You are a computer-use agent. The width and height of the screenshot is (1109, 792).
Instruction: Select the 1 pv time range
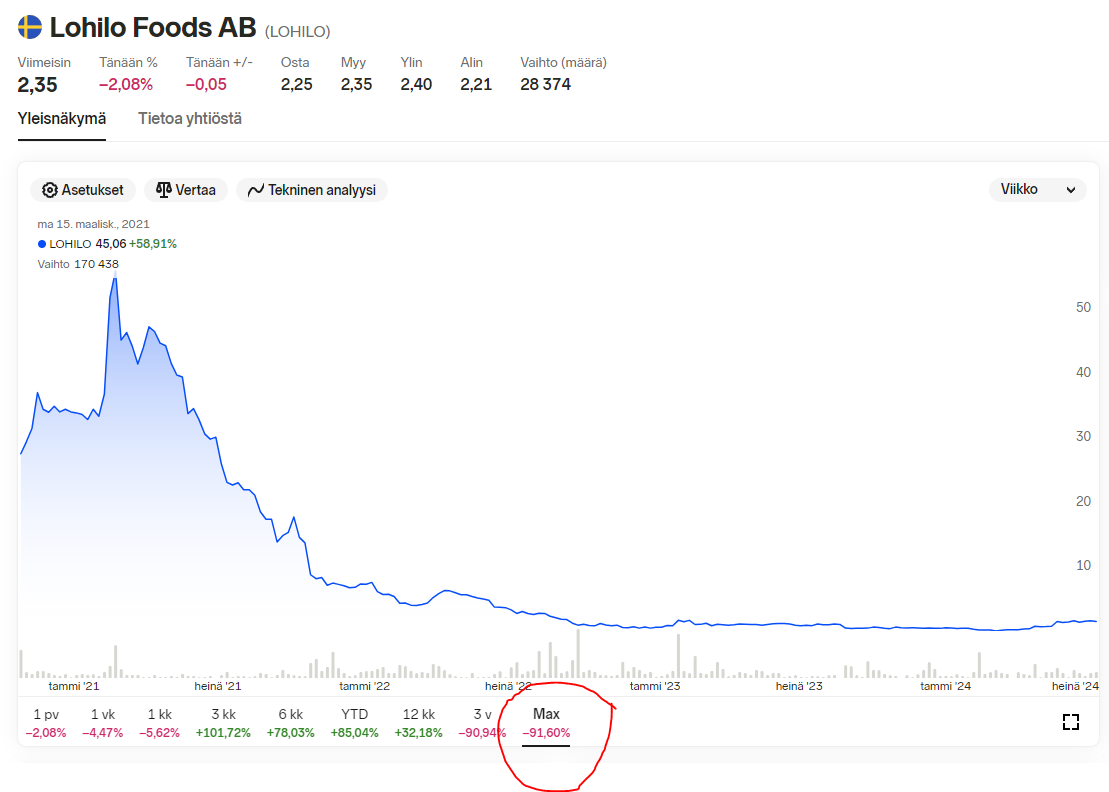pyautogui.click(x=46, y=723)
